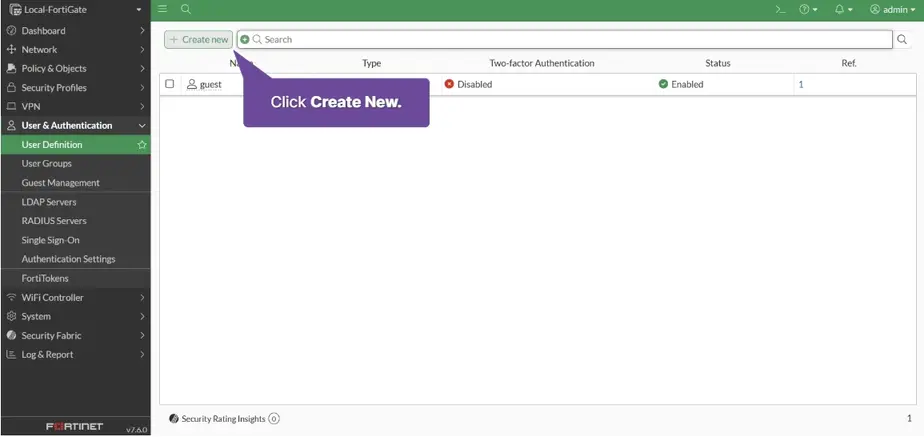Expand the Network chevron arrow
The image size is (924, 437).
pos(142,49)
